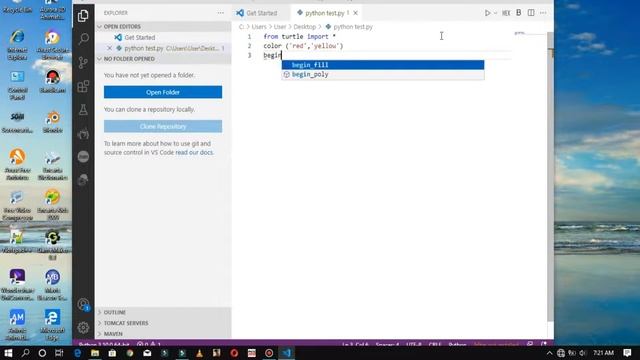Open the Testing flask view
Screen dimensions: 640x360
click(83, 109)
